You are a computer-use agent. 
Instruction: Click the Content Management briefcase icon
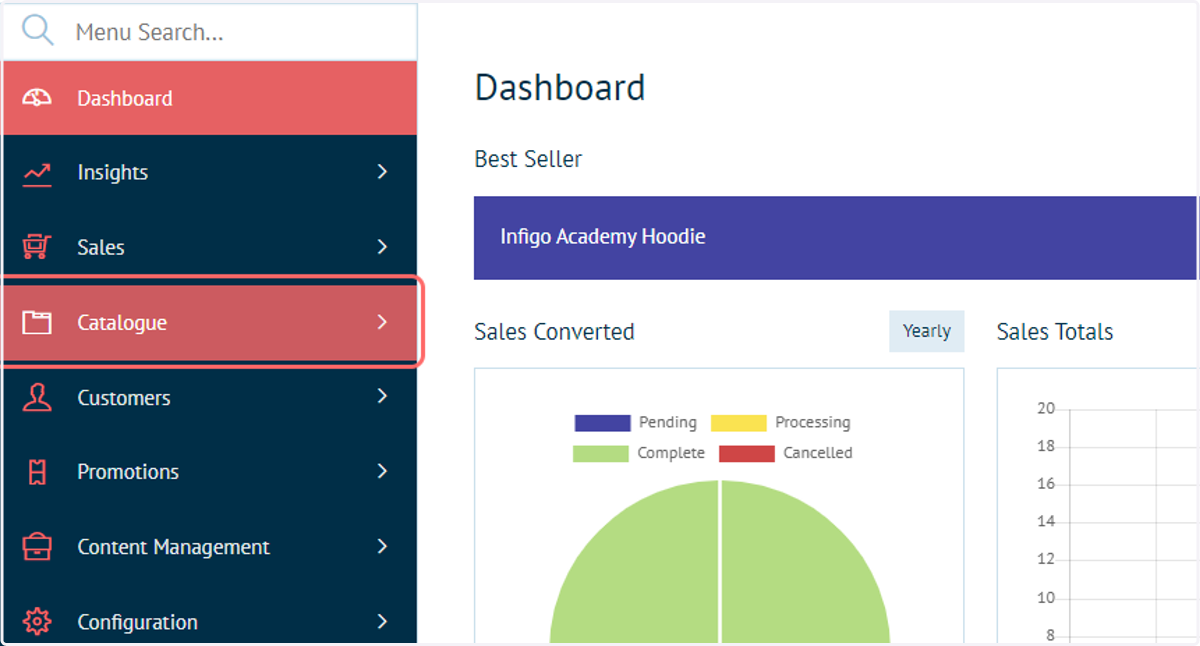[x=37, y=547]
